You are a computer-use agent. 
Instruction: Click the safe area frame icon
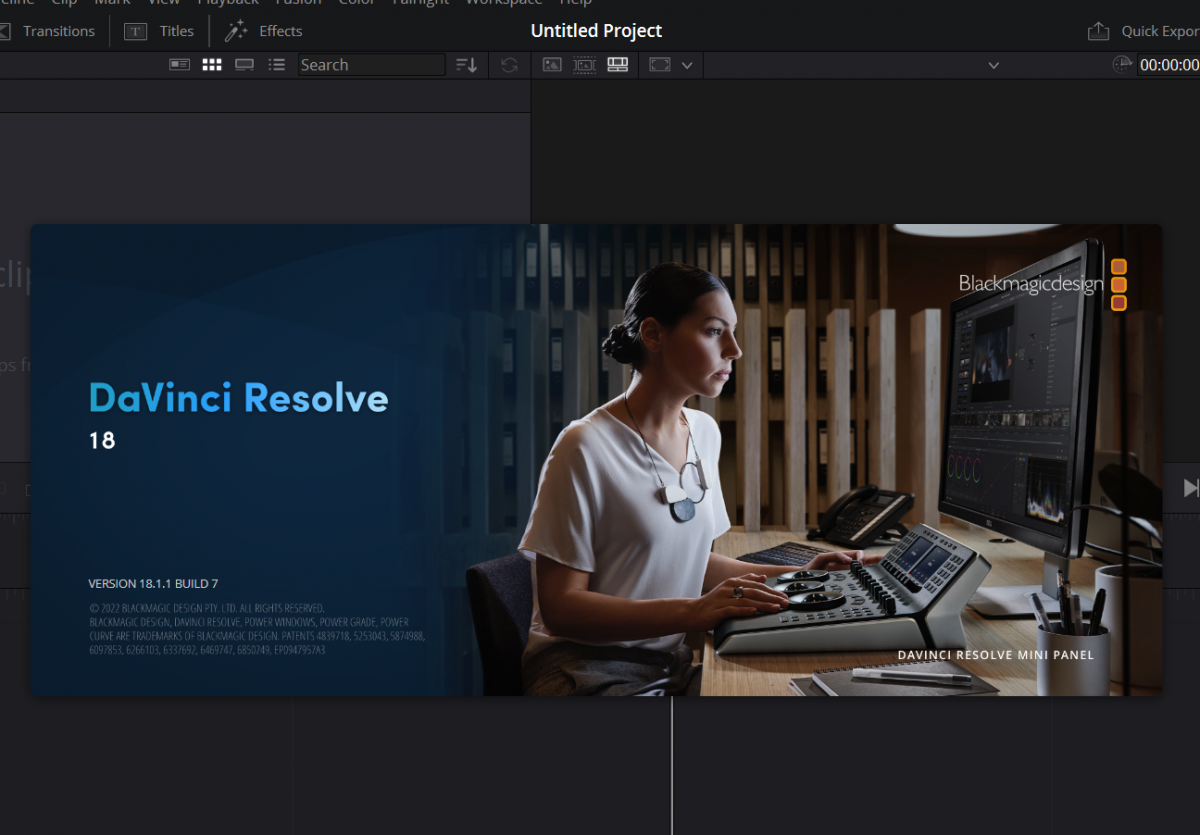pyautogui.click(x=659, y=65)
